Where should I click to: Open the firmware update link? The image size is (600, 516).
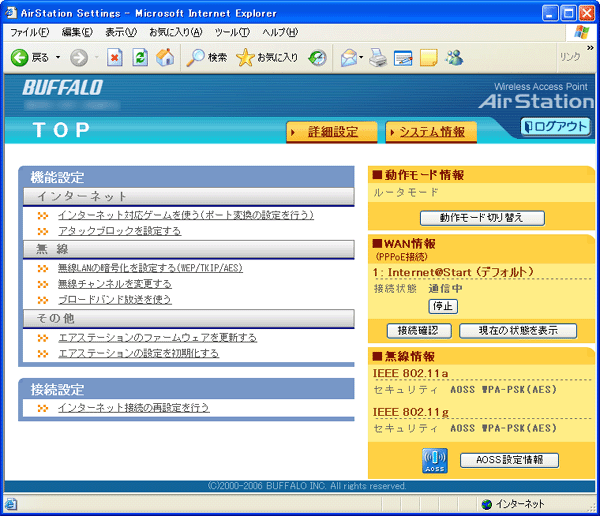[x=157, y=338]
